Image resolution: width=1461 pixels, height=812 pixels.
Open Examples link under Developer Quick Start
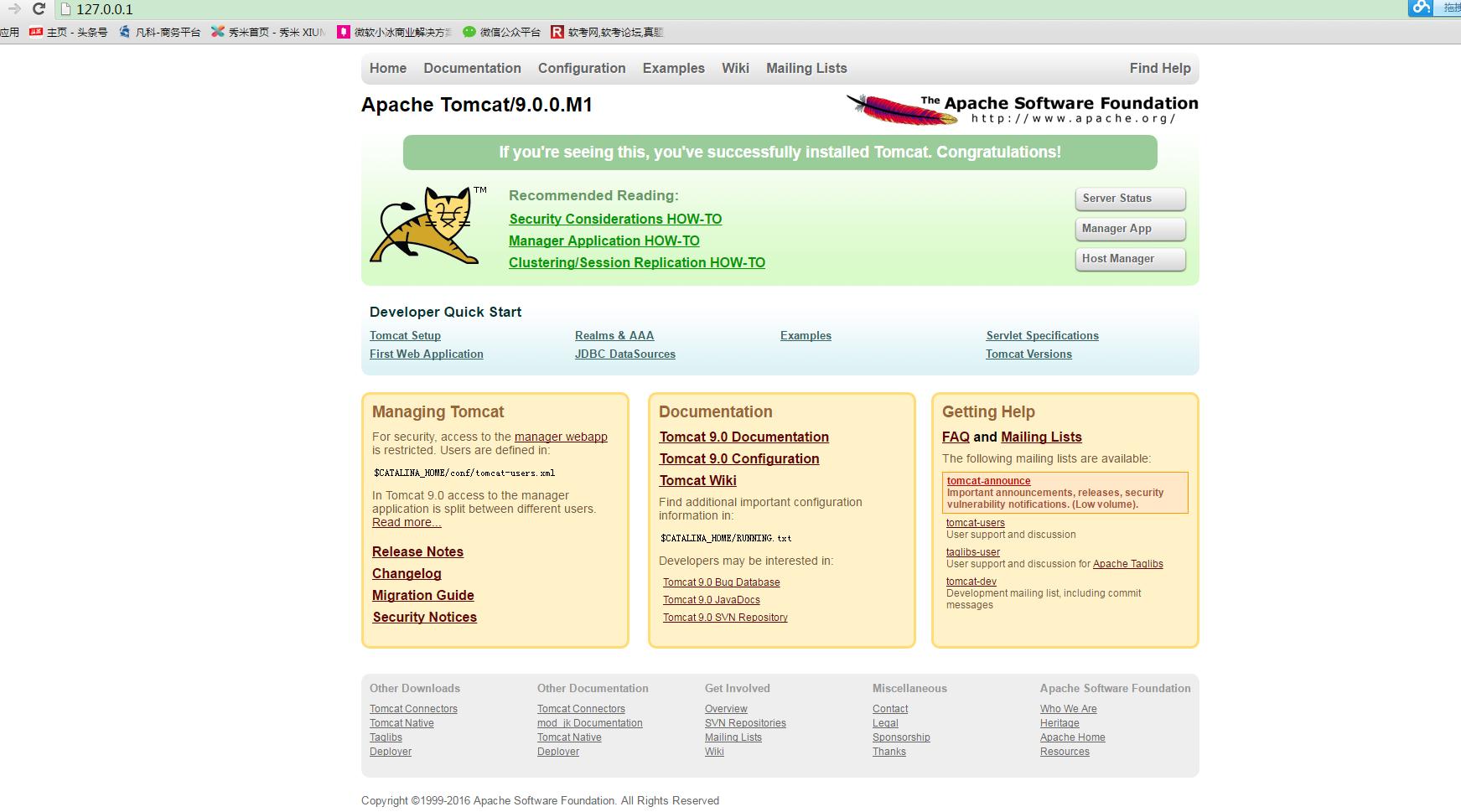pos(806,335)
